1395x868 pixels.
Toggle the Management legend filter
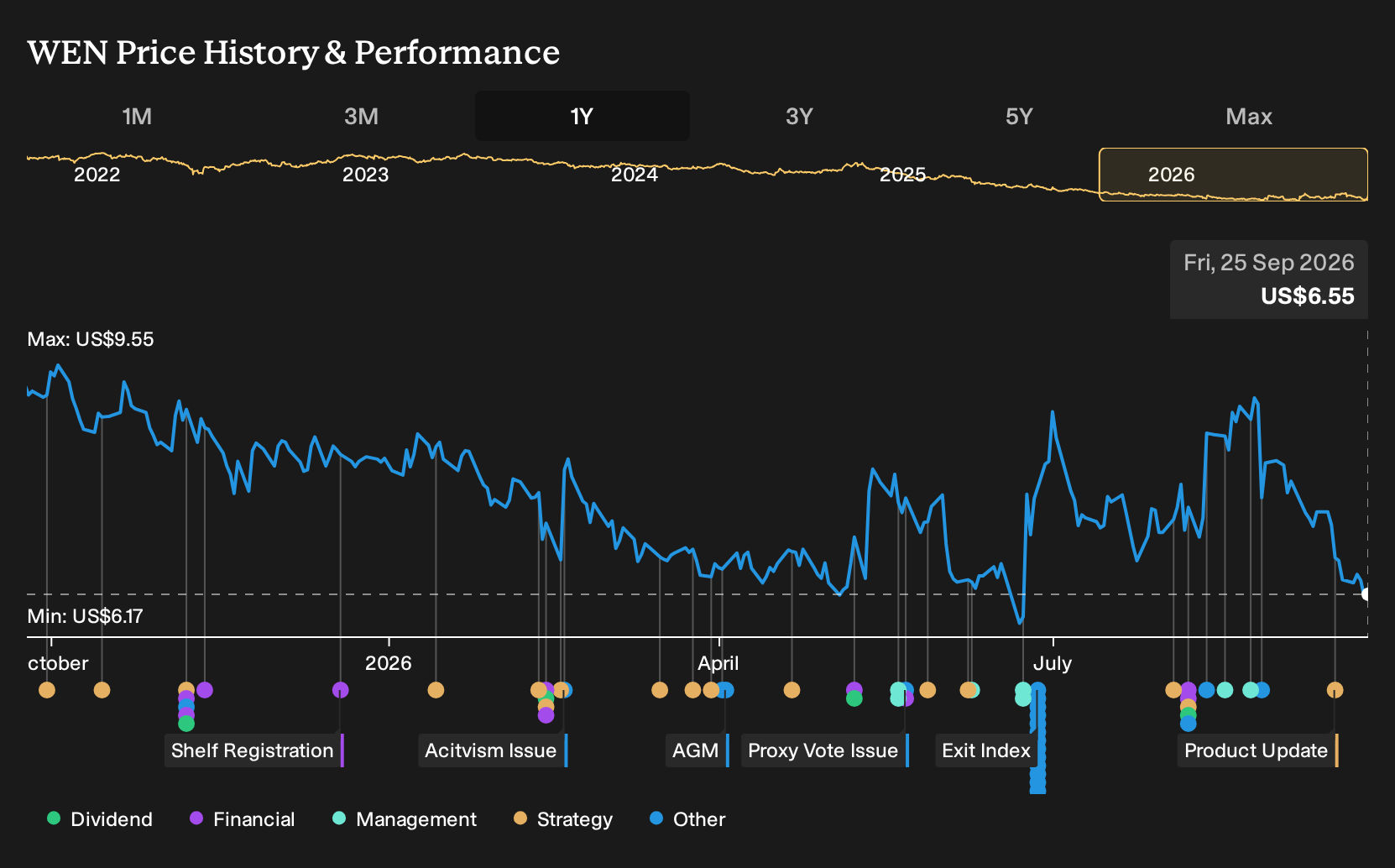coord(405,819)
